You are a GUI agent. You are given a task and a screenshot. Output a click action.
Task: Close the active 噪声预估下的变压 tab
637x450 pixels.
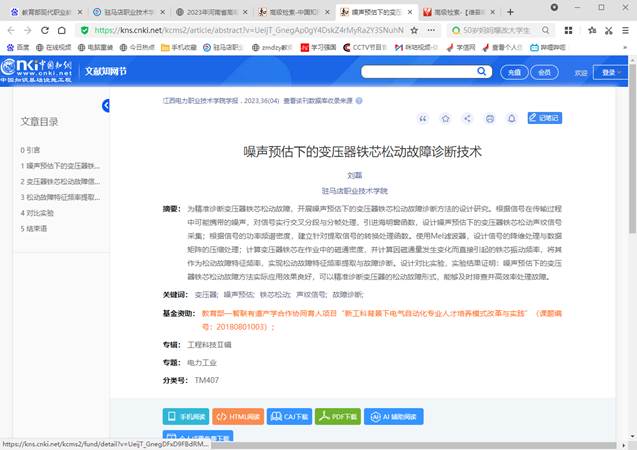point(410,12)
